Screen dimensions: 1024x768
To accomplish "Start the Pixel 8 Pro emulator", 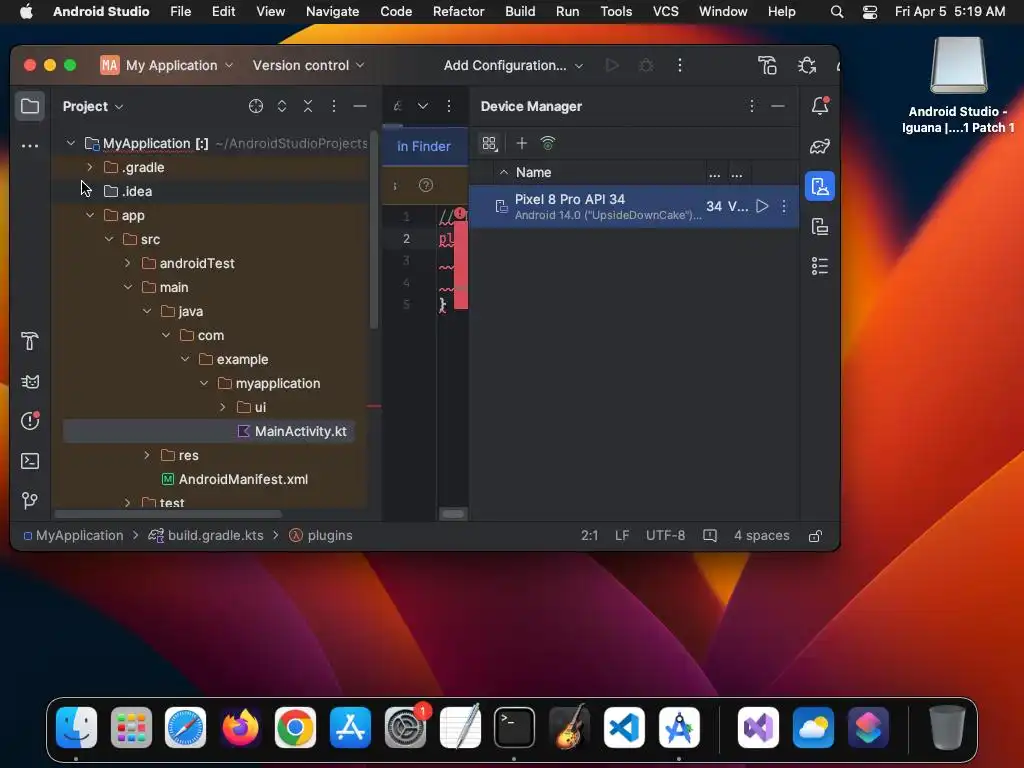I will [x=762, y=206].
